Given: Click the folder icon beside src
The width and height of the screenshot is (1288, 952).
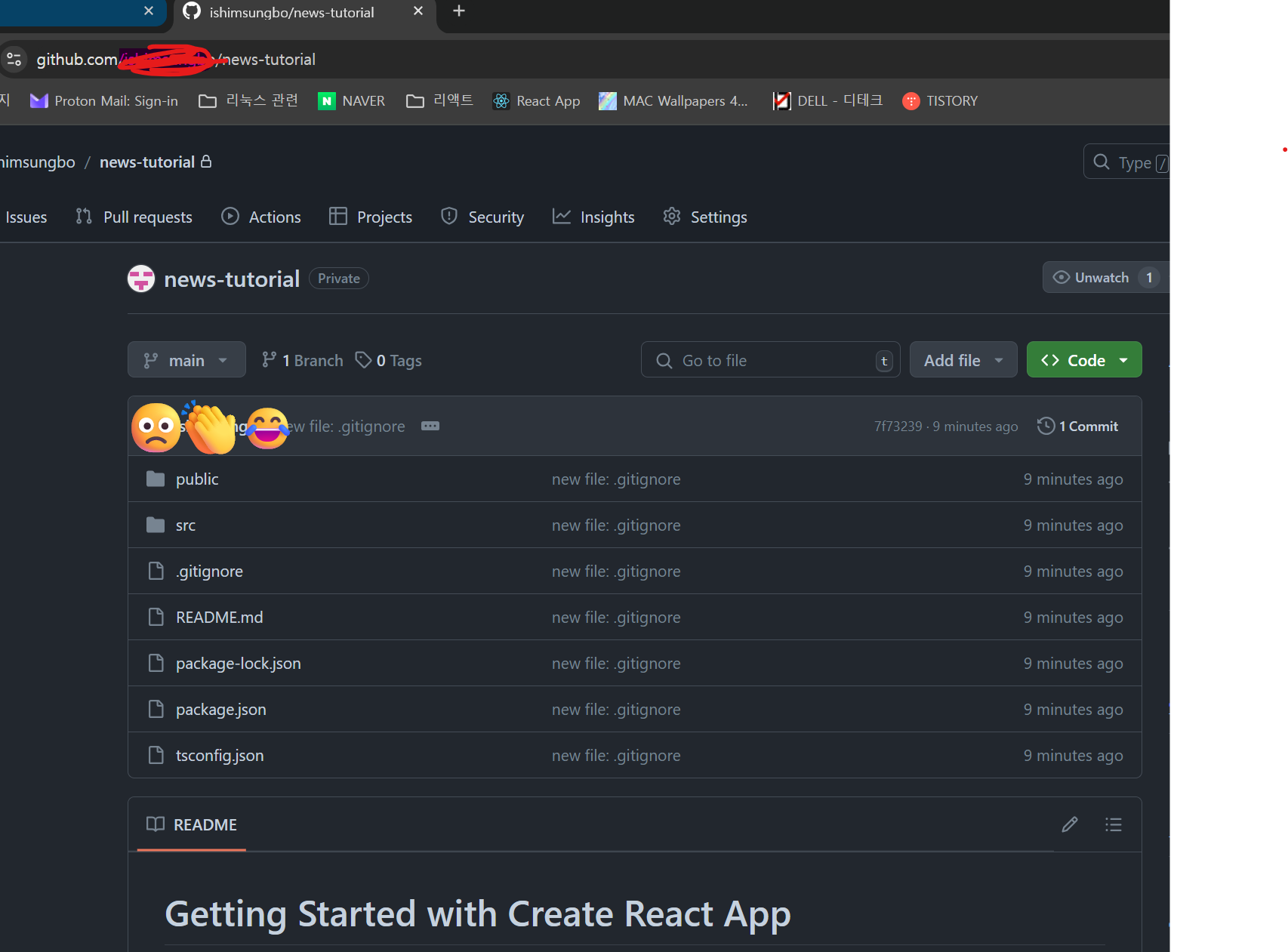Looking at the screenshot, I should click(156, 525).
